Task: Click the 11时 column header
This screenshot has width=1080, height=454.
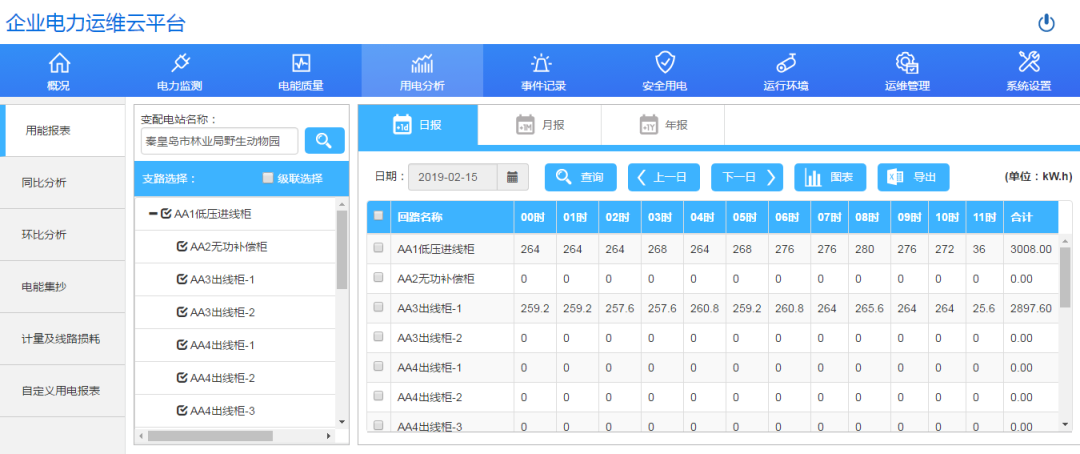Action: (x=984, y=216)
